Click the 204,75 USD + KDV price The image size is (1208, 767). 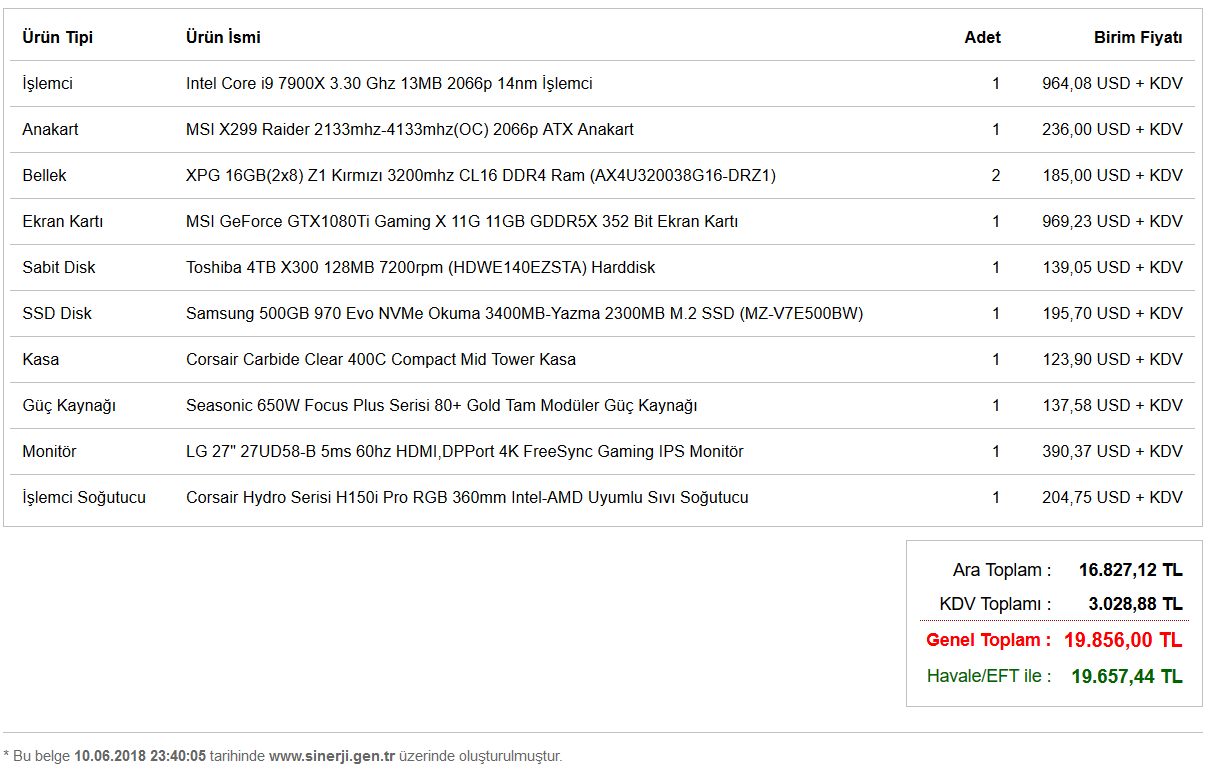tap(1112, 497)
